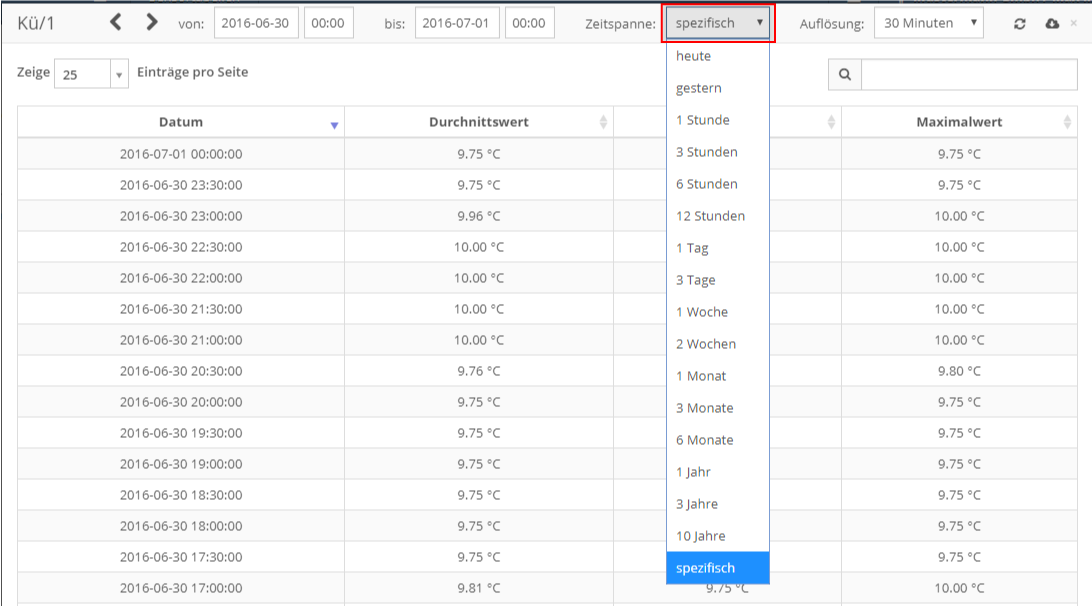Click date cell 2016-06-30 21:00:00
Image resolution: width=1092 pixels, height=606 pixels.
tap(181, 340)
